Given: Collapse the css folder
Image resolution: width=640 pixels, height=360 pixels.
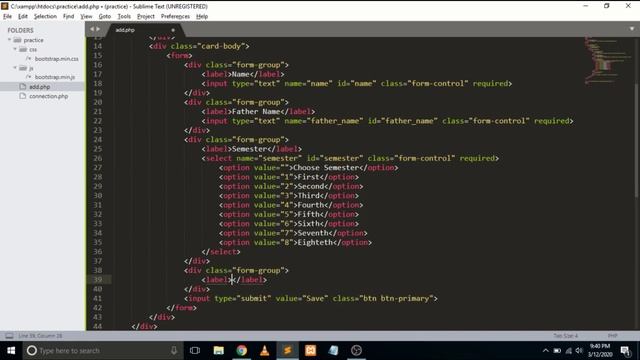Looking at the screenshot, I should (15, 49).
